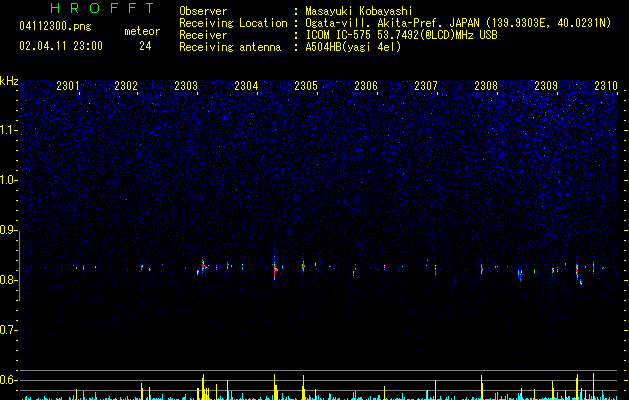Screen dimensions: 629x400
Task: Click the 2308 time marker
Action: tap(486, 85)
